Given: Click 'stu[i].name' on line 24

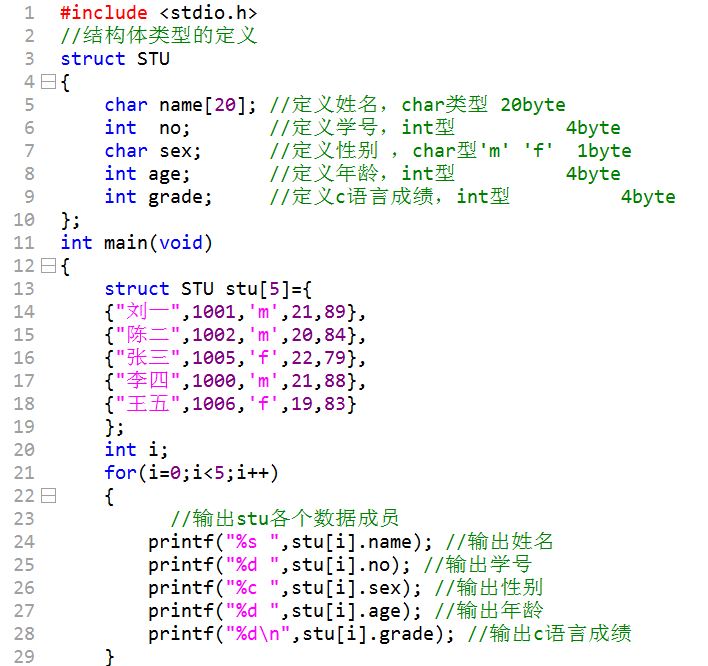Looking at the screenshot, I should click(351, 542).
